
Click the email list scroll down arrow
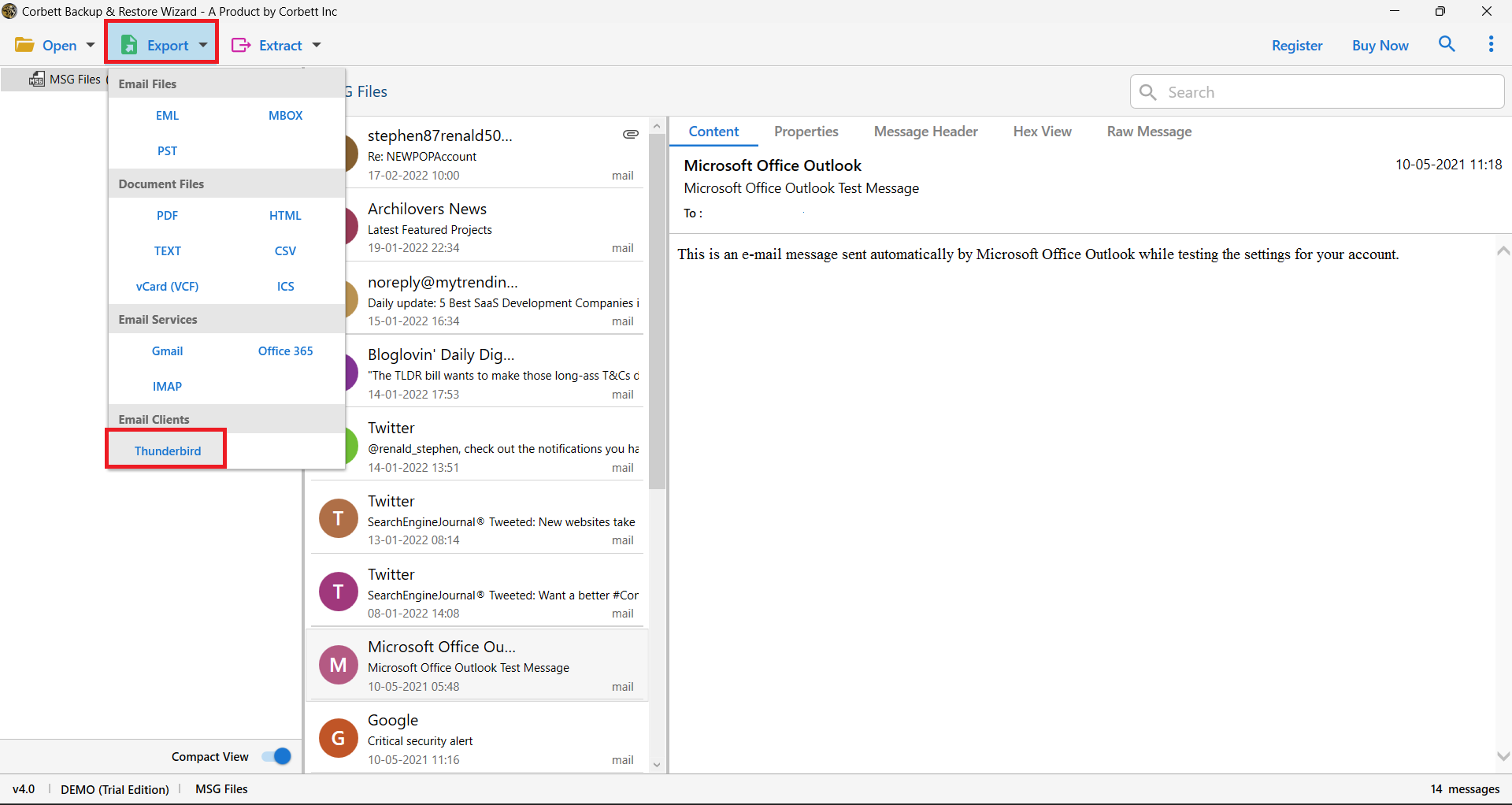pos(657,765)
